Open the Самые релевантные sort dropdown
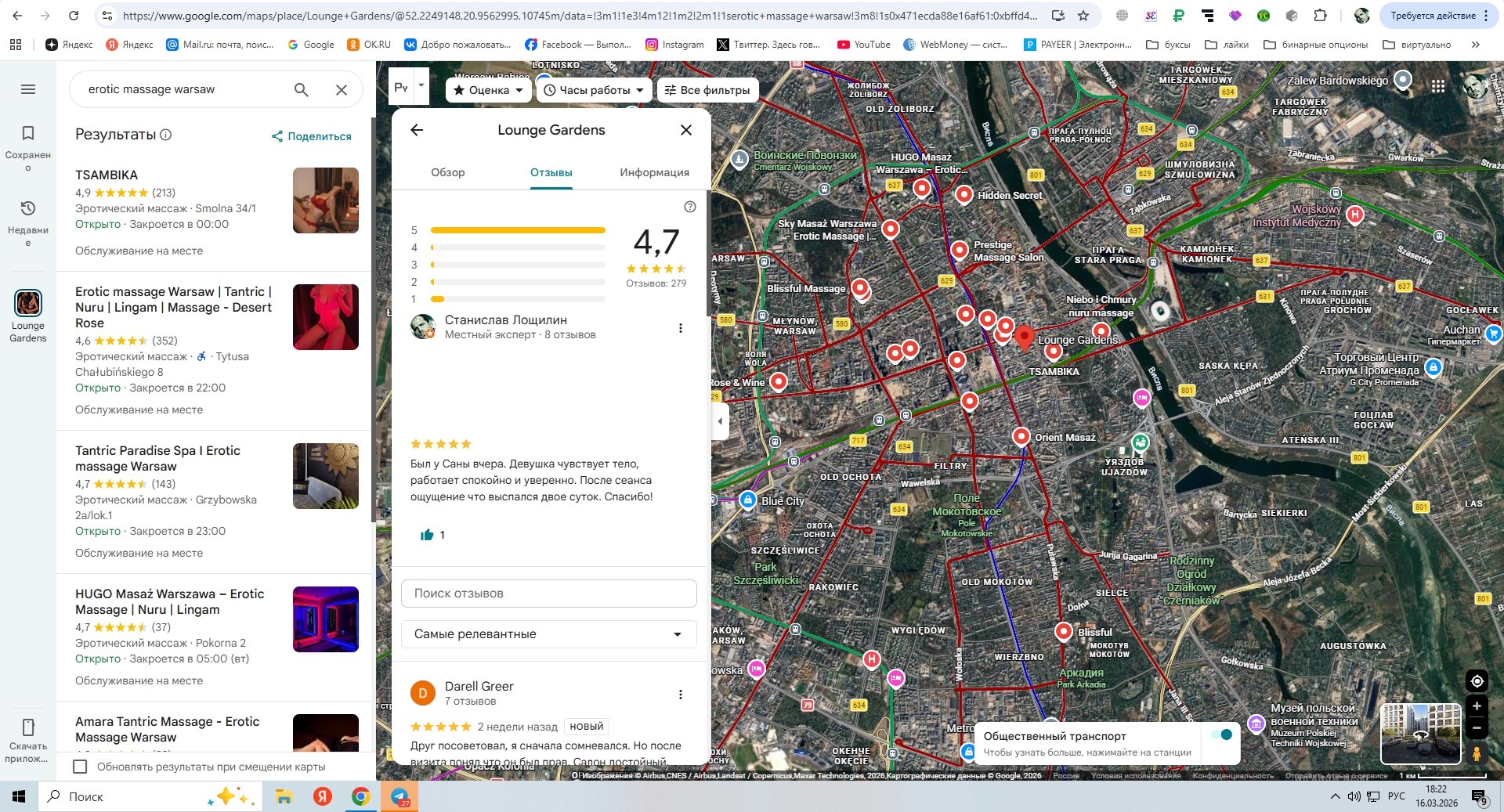 tap(548, 634)
